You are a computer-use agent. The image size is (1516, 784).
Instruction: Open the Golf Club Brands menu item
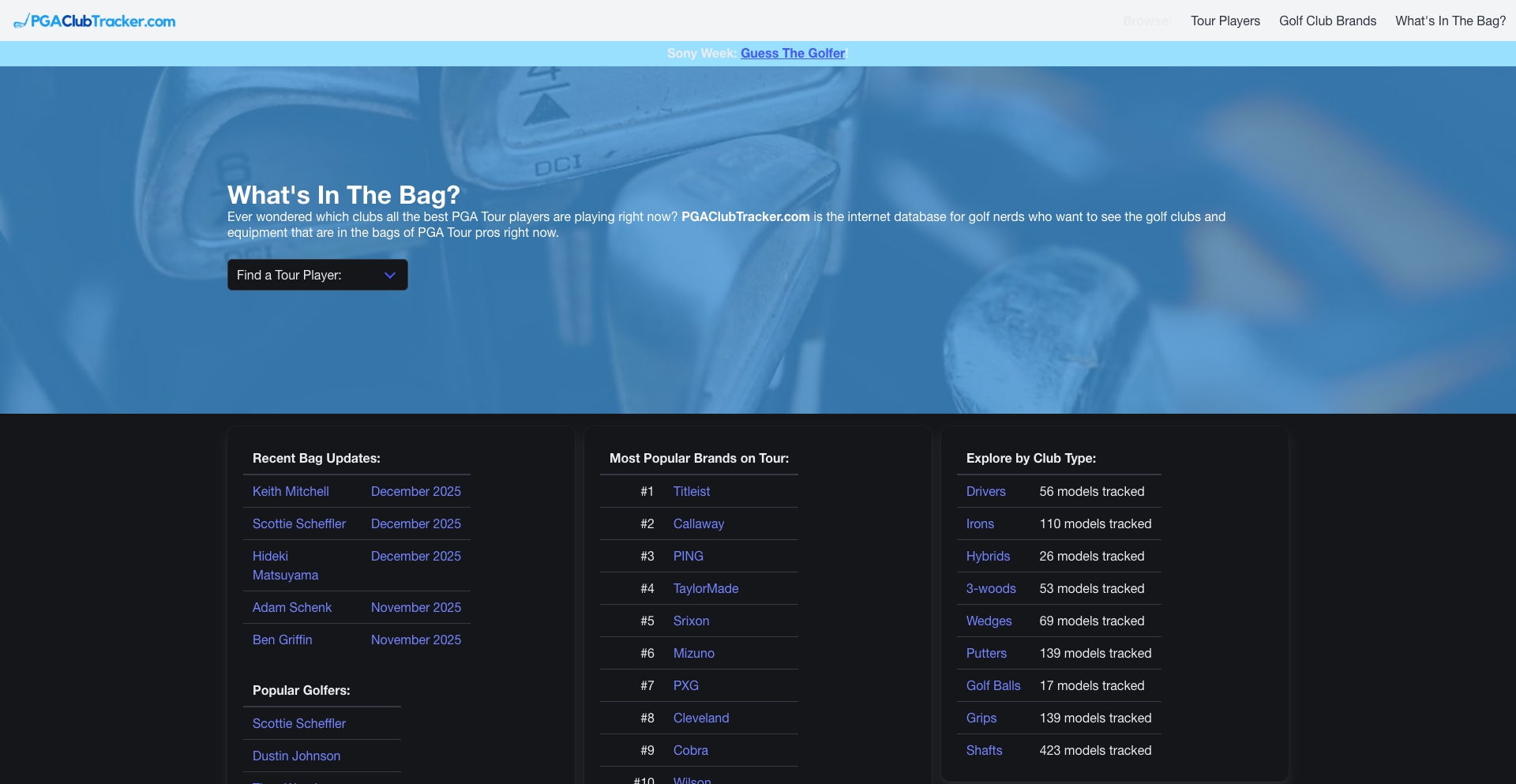(1327, 21)
